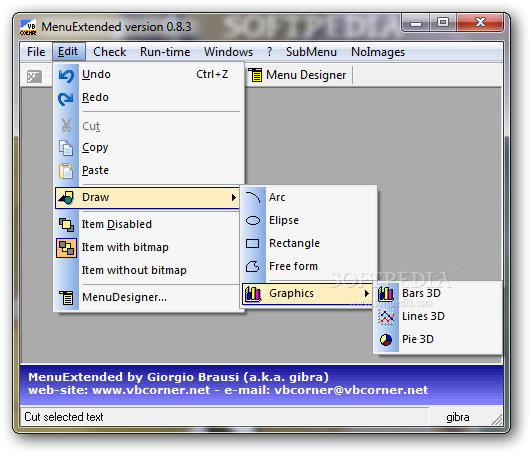The width and height of the screenshot is (531, 454).
Task: Click the Elipse oval icon
Action: click(253, 221)
